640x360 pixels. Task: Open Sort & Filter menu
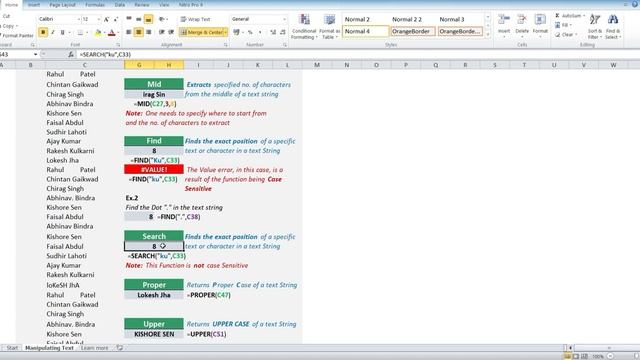coord(594,27)
